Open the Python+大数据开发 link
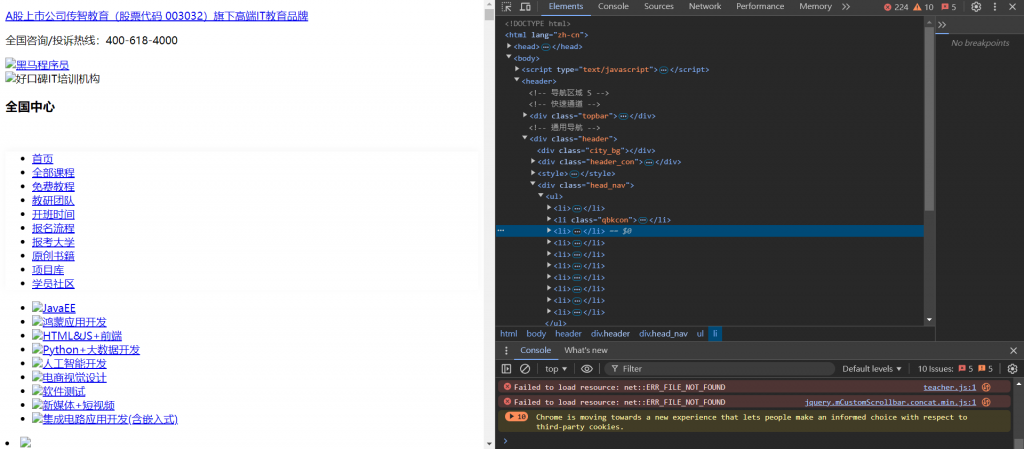 (86, 349)
